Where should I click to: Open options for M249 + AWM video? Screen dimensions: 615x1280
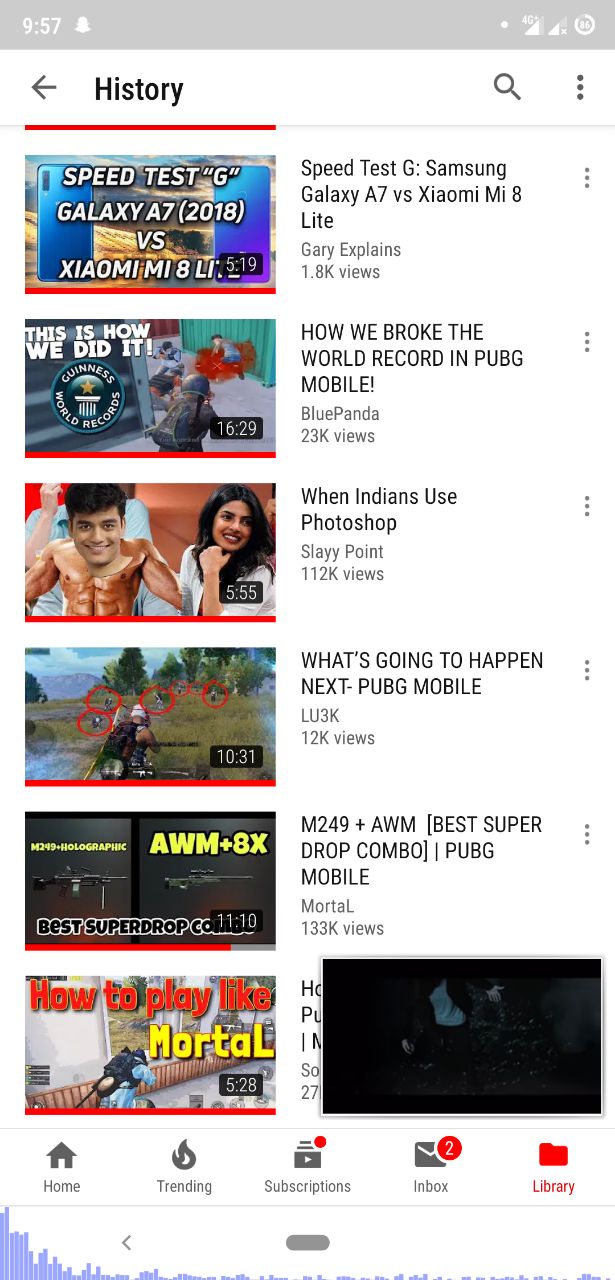pyautogui.click(x=587, y=834)
